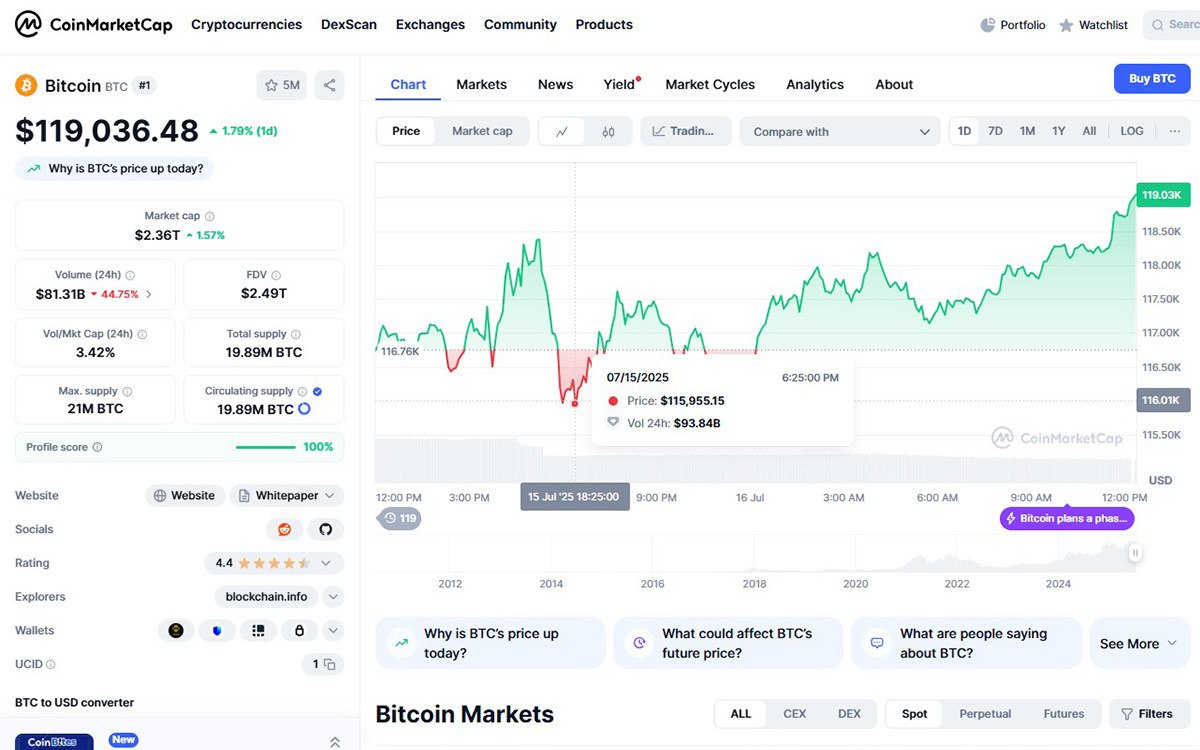
Task: Expand the Whitepaper dropdown
Action: click(286, 496)
